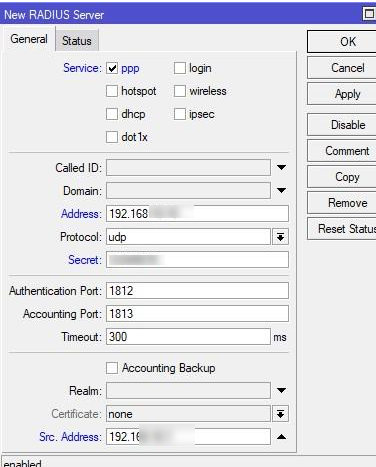Click the Certificate field showing none

pos(188,414)
